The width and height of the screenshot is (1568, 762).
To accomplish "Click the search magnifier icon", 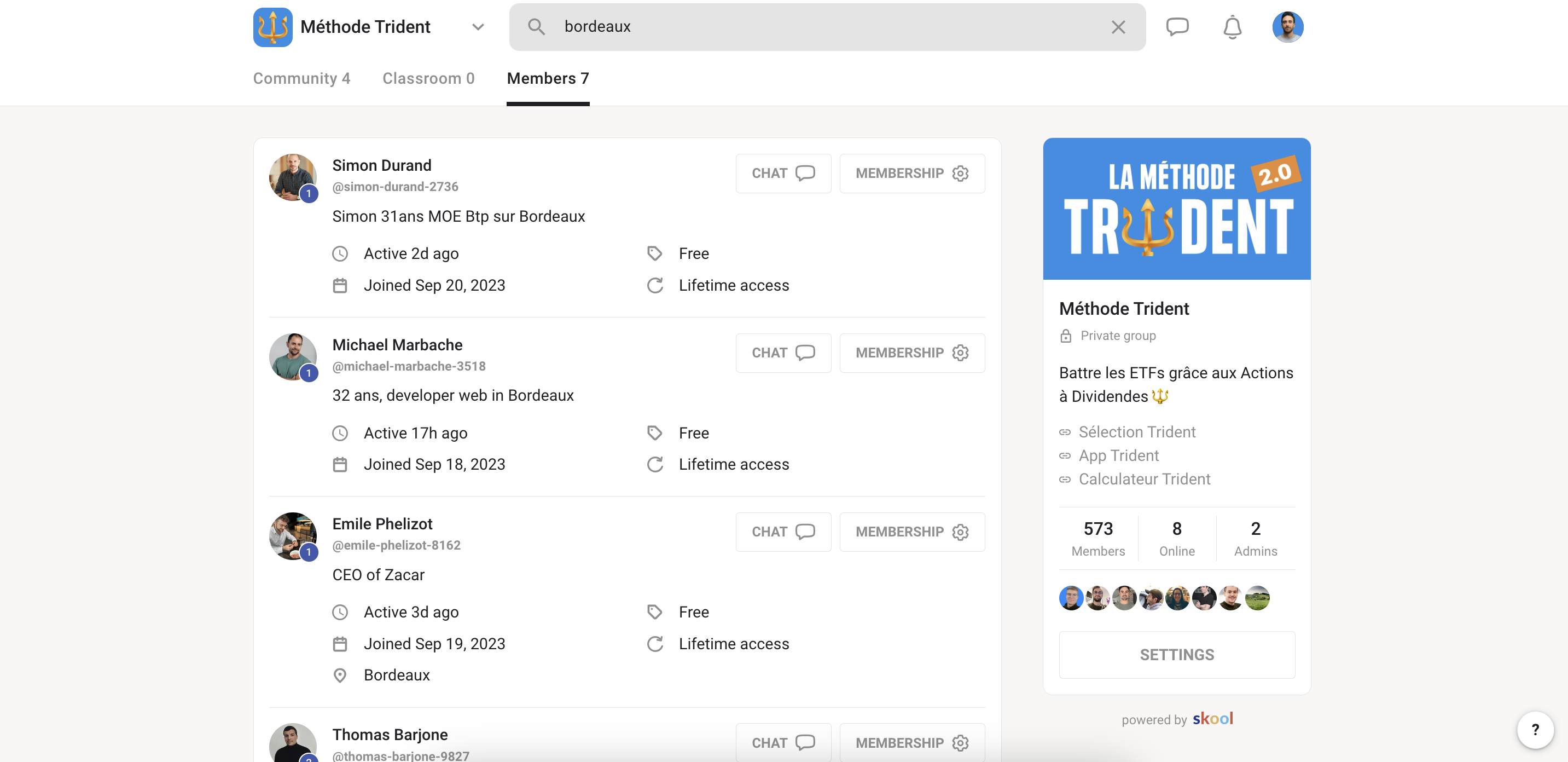I will pyautogui.click(x=536, y=27).
